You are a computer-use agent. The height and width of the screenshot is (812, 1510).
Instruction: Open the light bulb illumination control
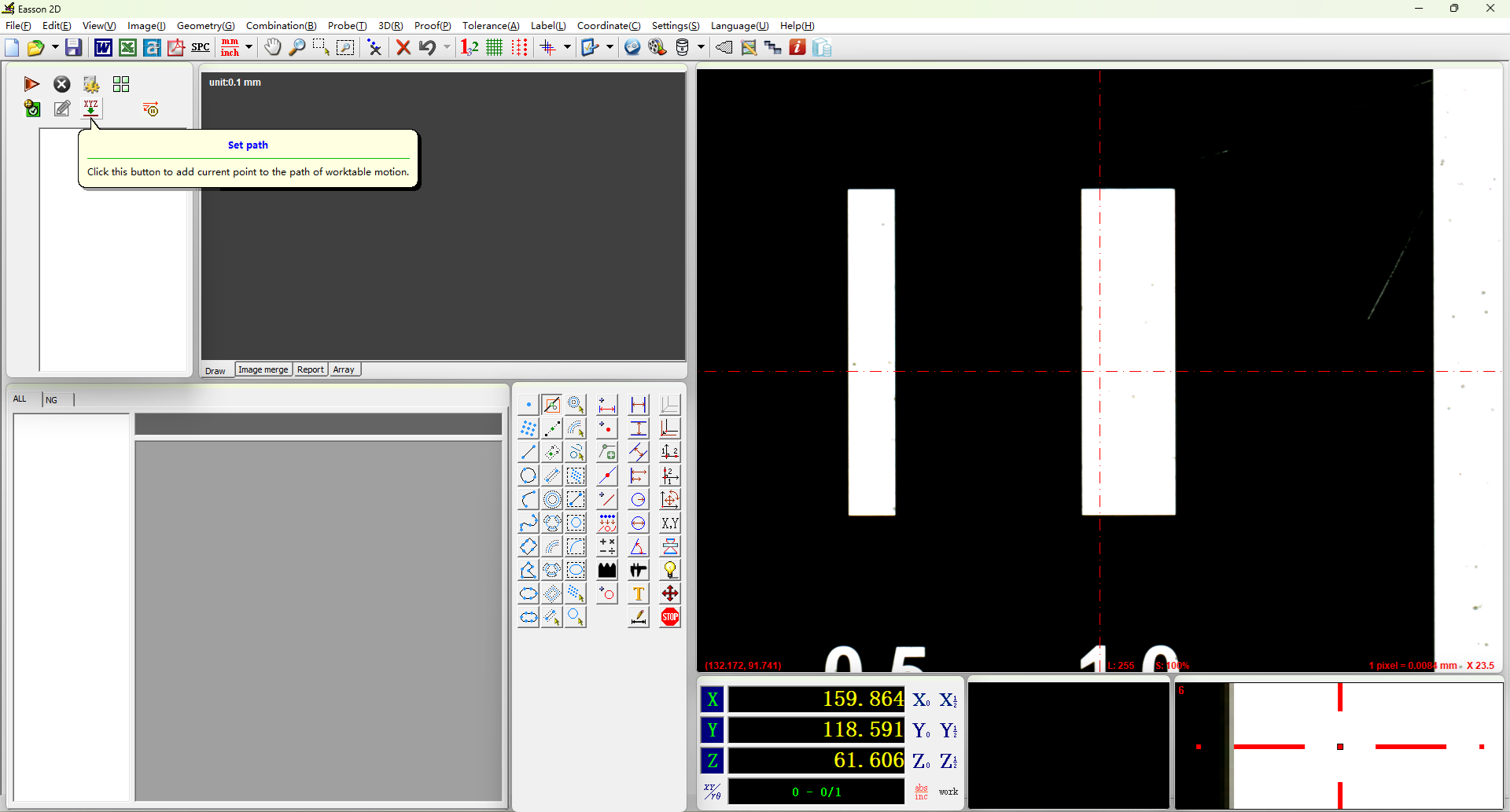click(670, 570)
